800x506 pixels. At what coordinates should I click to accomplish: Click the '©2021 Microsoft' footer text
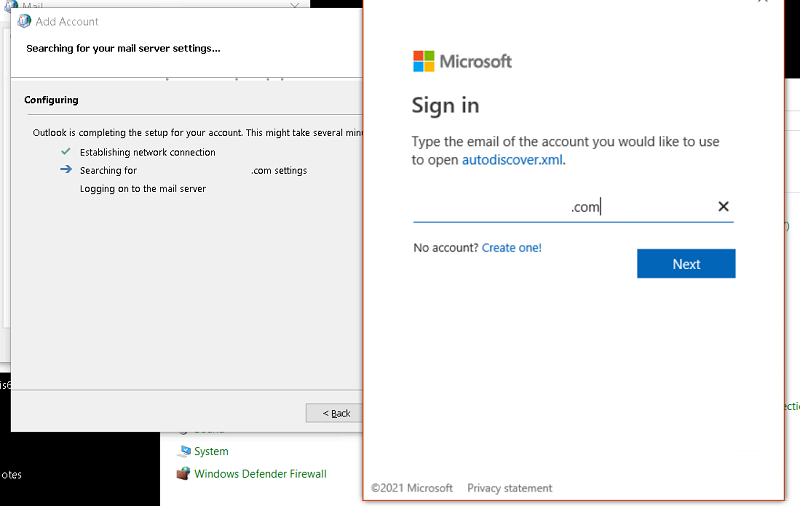[412, 488]
